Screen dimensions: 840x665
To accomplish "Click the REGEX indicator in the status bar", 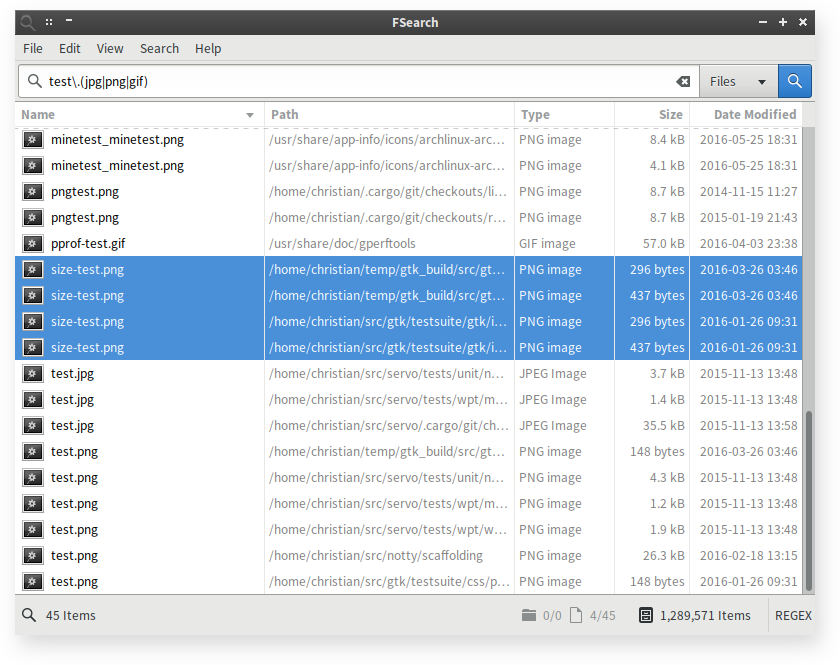I will (x=793, y=616).
